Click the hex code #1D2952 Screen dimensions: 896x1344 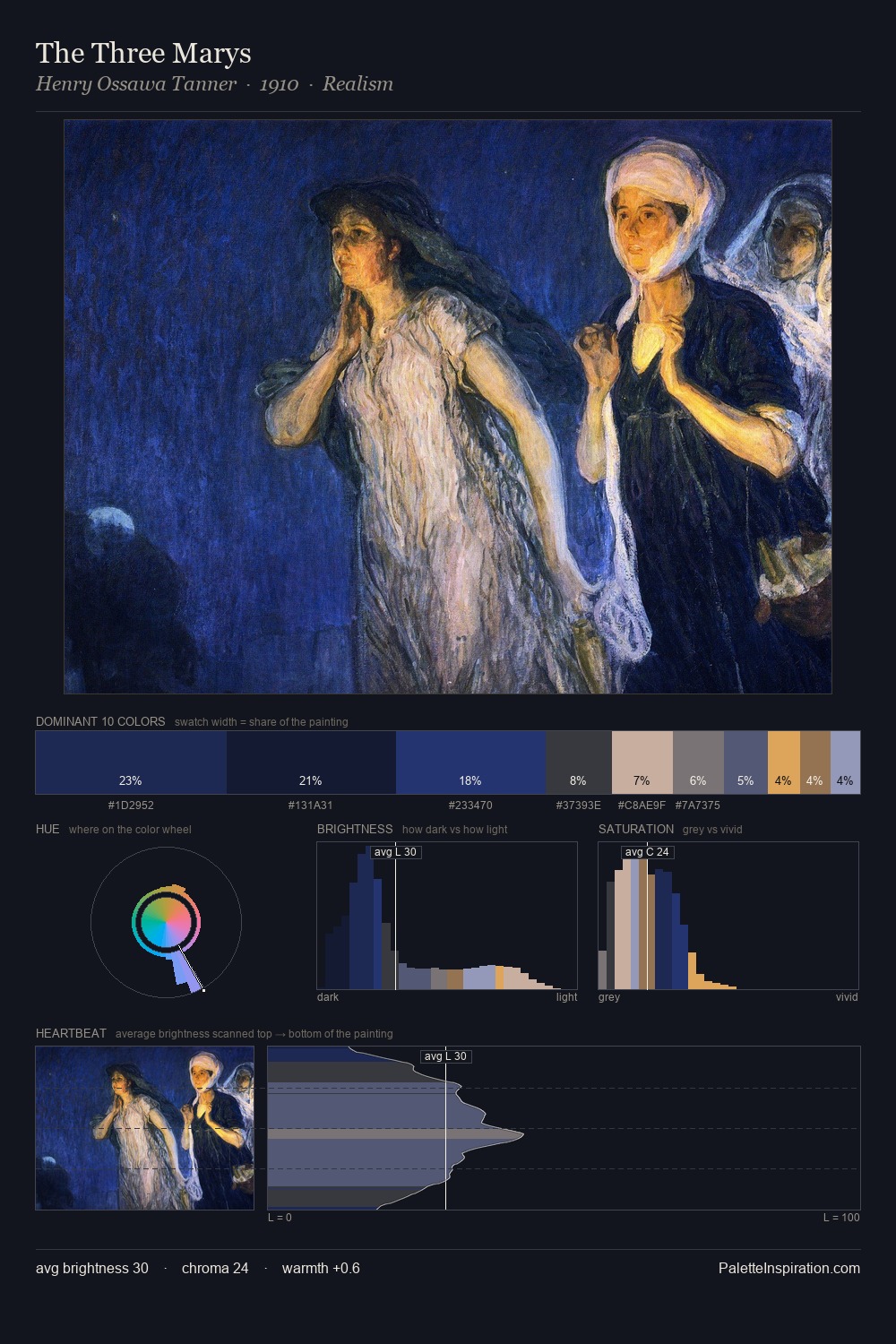(131, 806)
